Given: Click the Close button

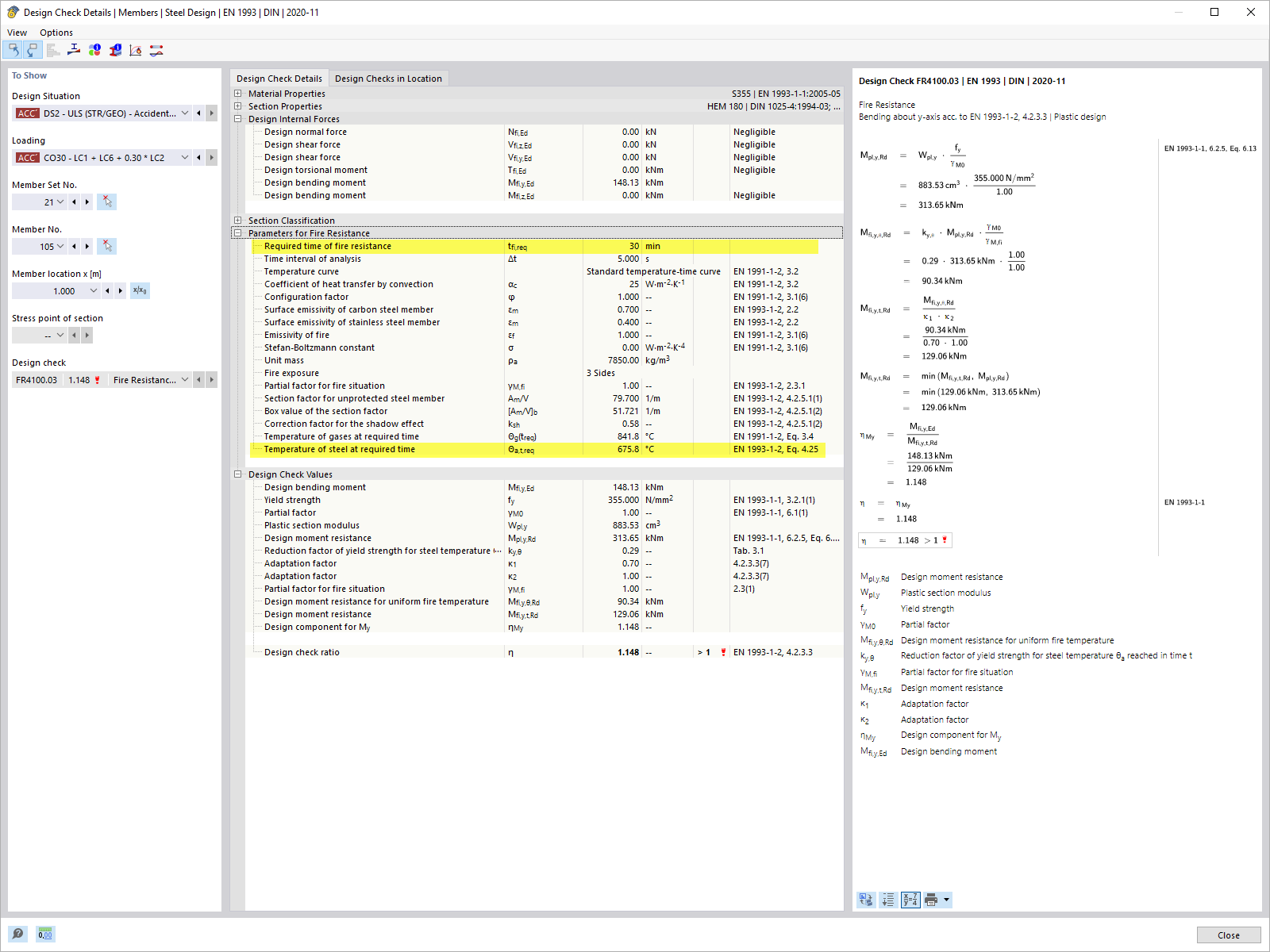Looking at the screenshot, I should 1228,935.
